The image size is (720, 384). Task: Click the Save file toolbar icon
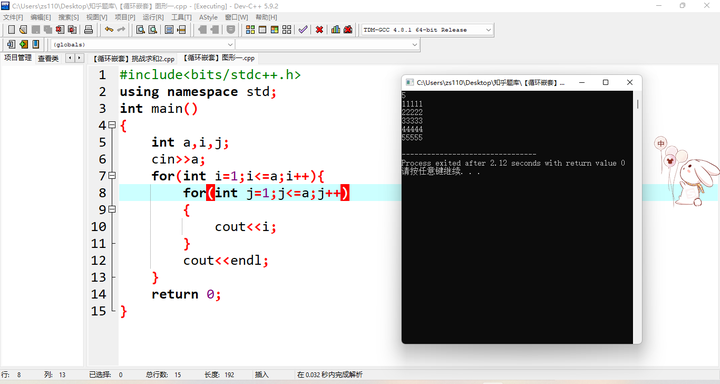pos(36,29)
